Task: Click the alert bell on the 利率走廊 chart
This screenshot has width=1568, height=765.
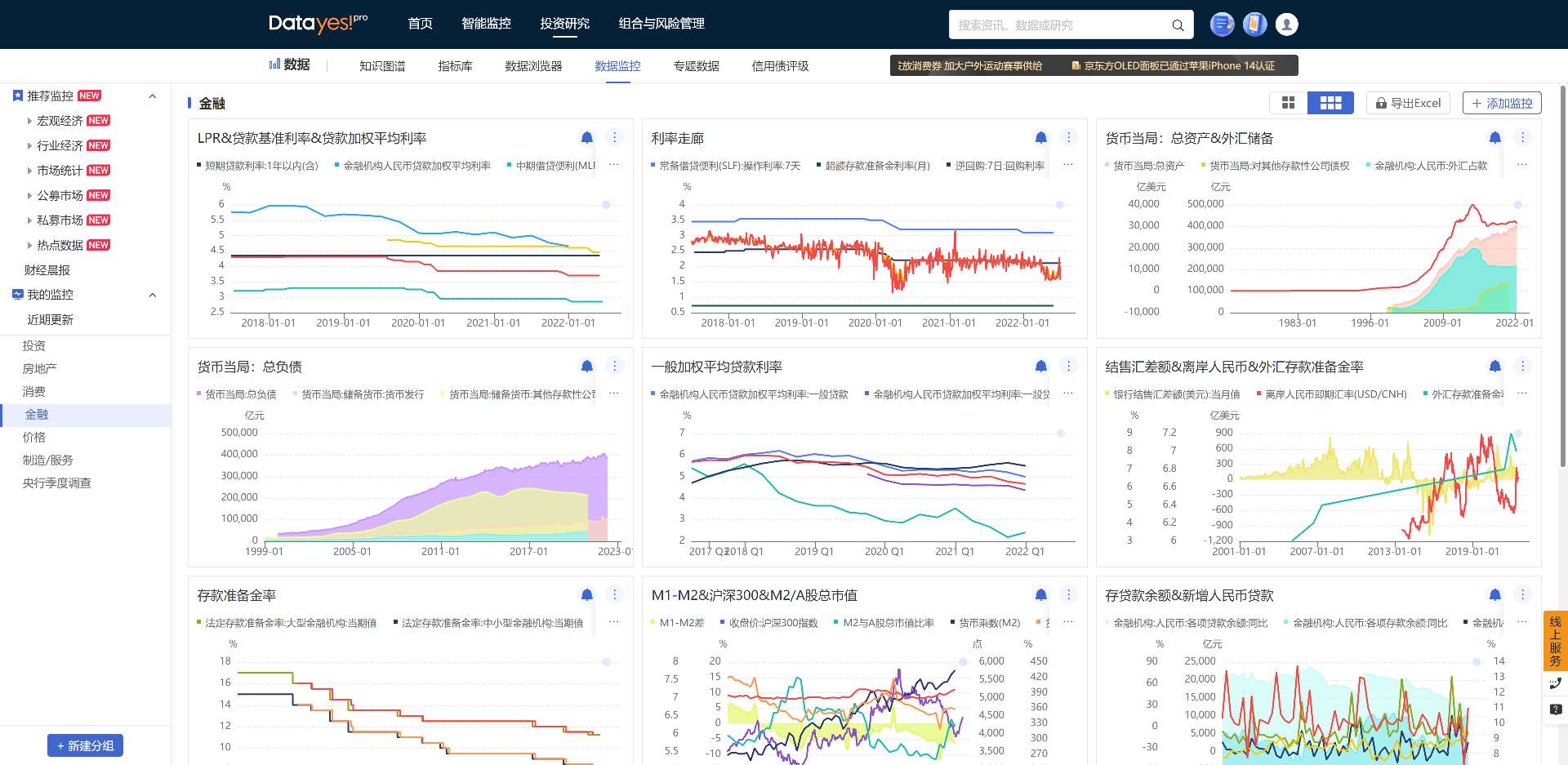Action: pyautogui.click(x=1040, y=137)
